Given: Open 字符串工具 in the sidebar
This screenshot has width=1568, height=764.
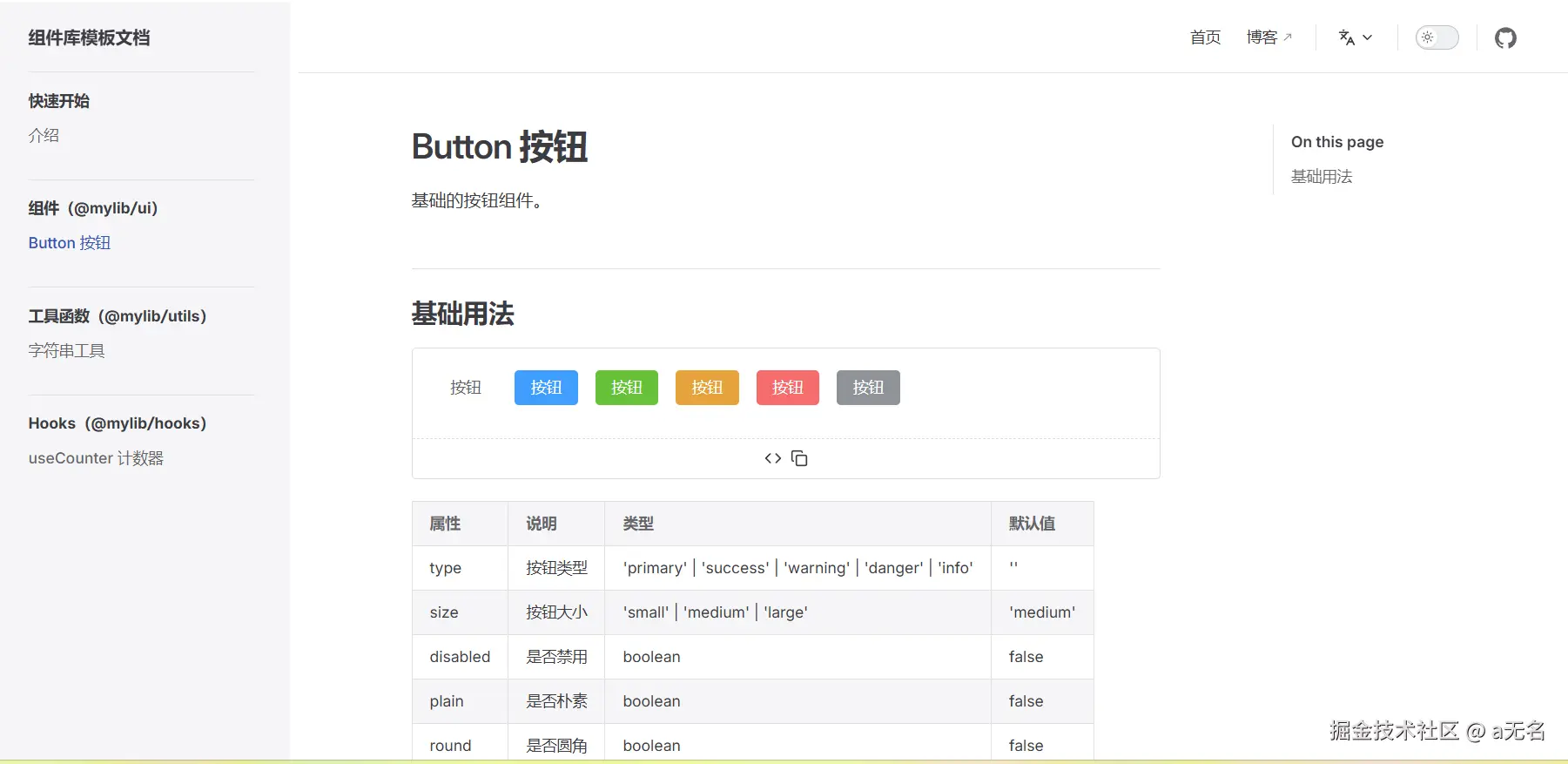Looking at the screenshot, I should click(x=66, y=350).
